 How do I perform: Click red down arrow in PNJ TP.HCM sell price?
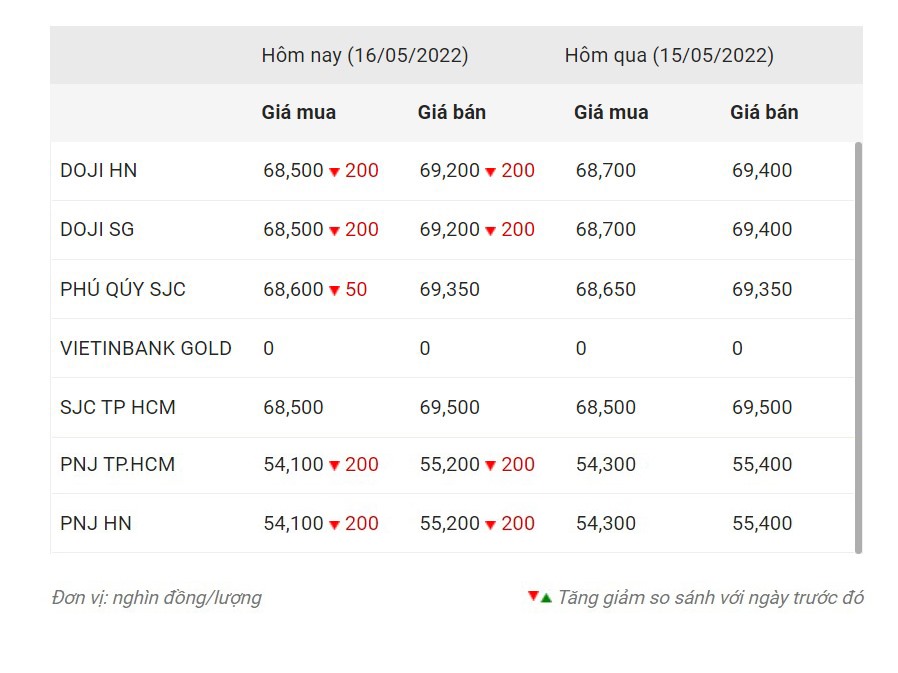491,466
